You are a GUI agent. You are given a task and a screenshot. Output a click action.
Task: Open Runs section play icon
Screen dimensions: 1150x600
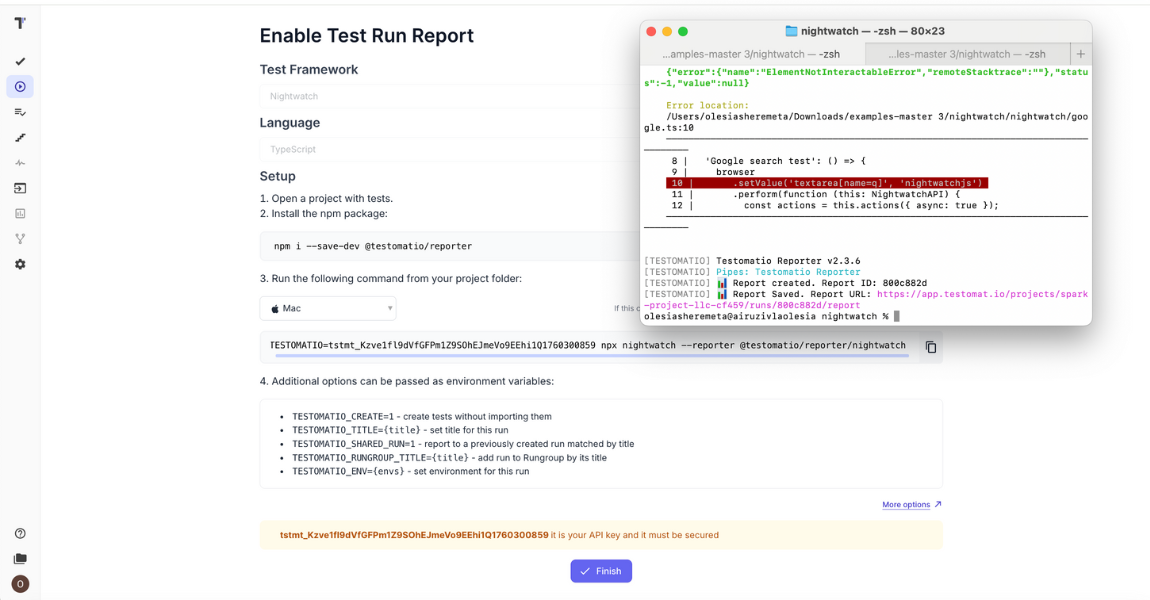[20, 87]
